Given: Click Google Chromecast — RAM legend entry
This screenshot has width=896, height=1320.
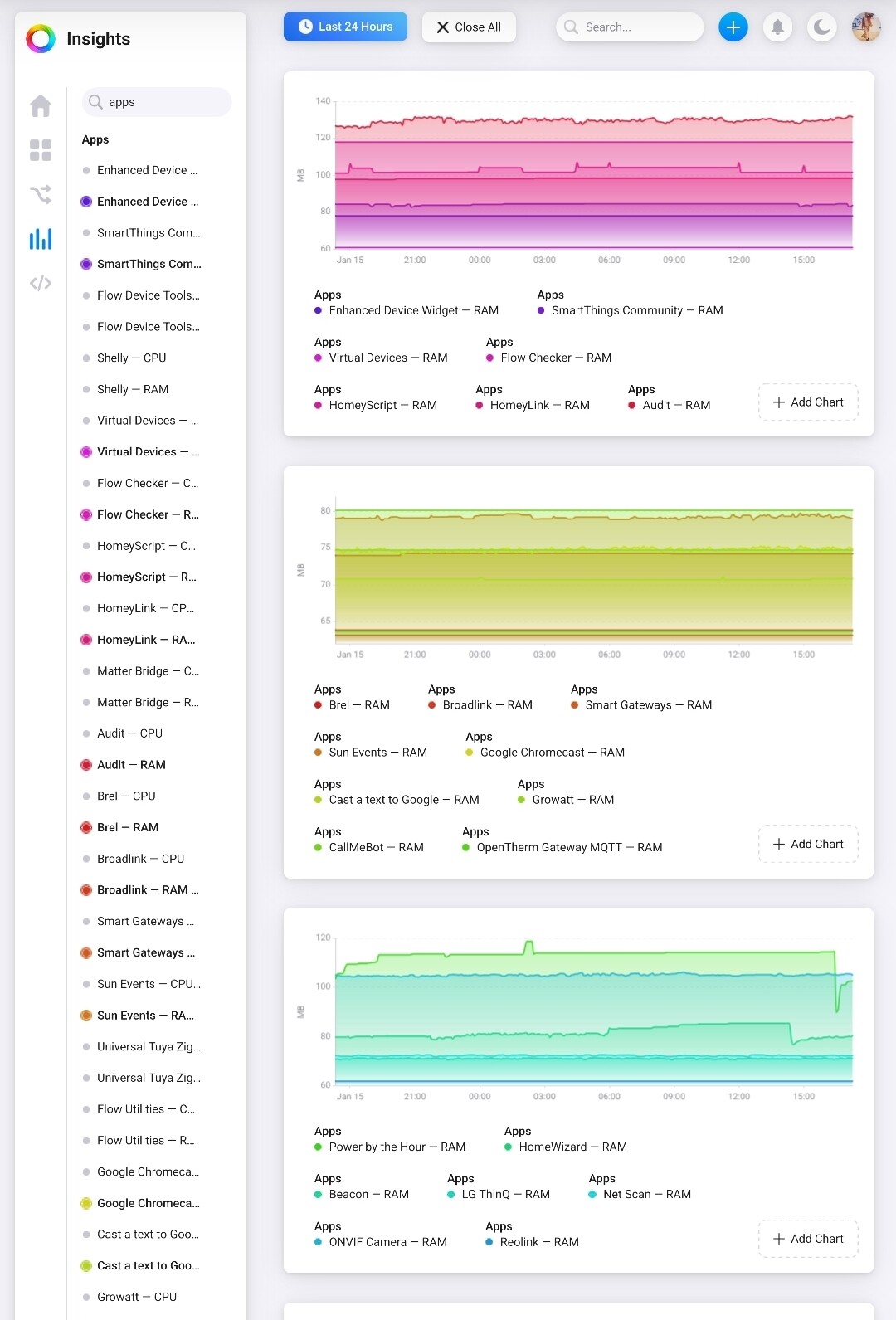Looking at the screenshot, I should coord(545,753).
